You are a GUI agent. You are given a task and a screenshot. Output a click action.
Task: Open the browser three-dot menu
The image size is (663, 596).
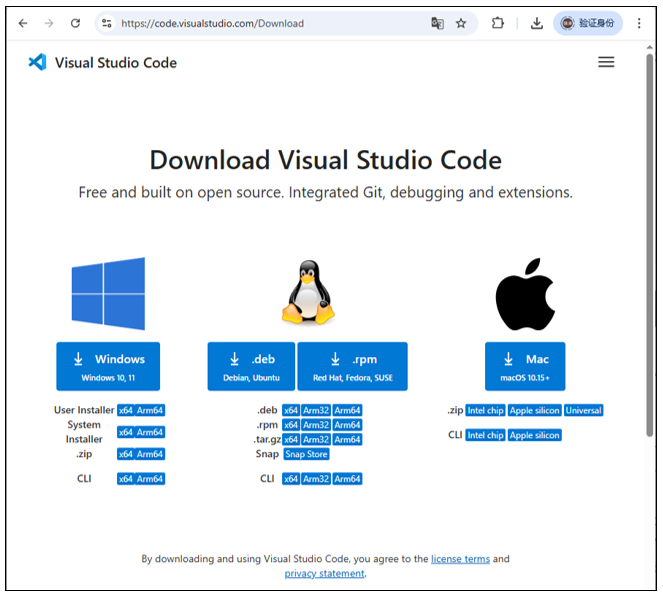tap(639, 23)
